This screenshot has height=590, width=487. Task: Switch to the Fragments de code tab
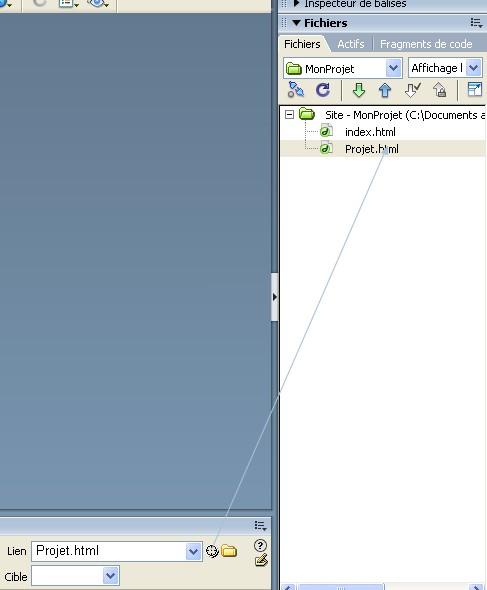(426, 44)
